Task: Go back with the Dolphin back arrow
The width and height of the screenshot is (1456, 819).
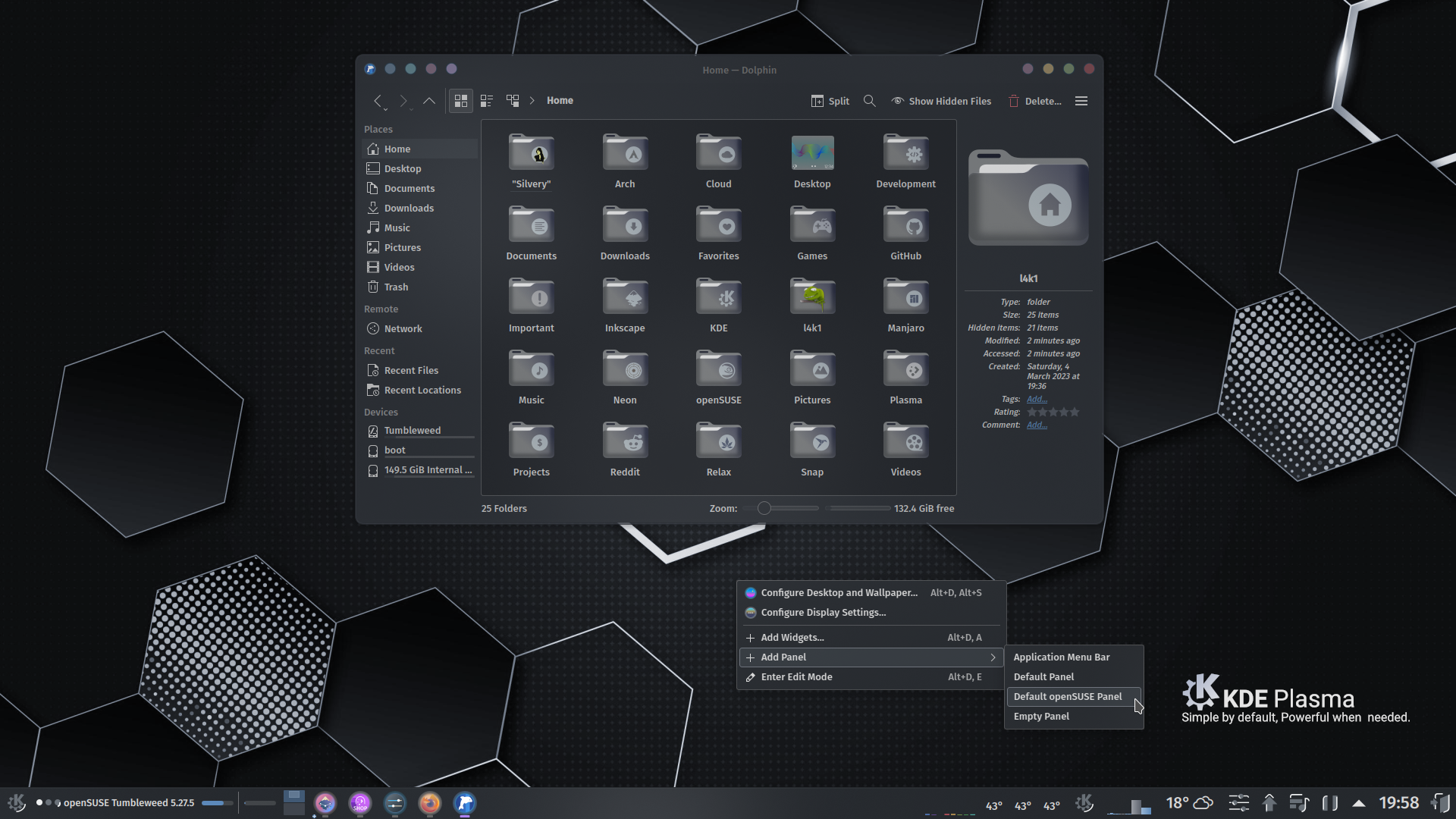Action: point(378,101)
